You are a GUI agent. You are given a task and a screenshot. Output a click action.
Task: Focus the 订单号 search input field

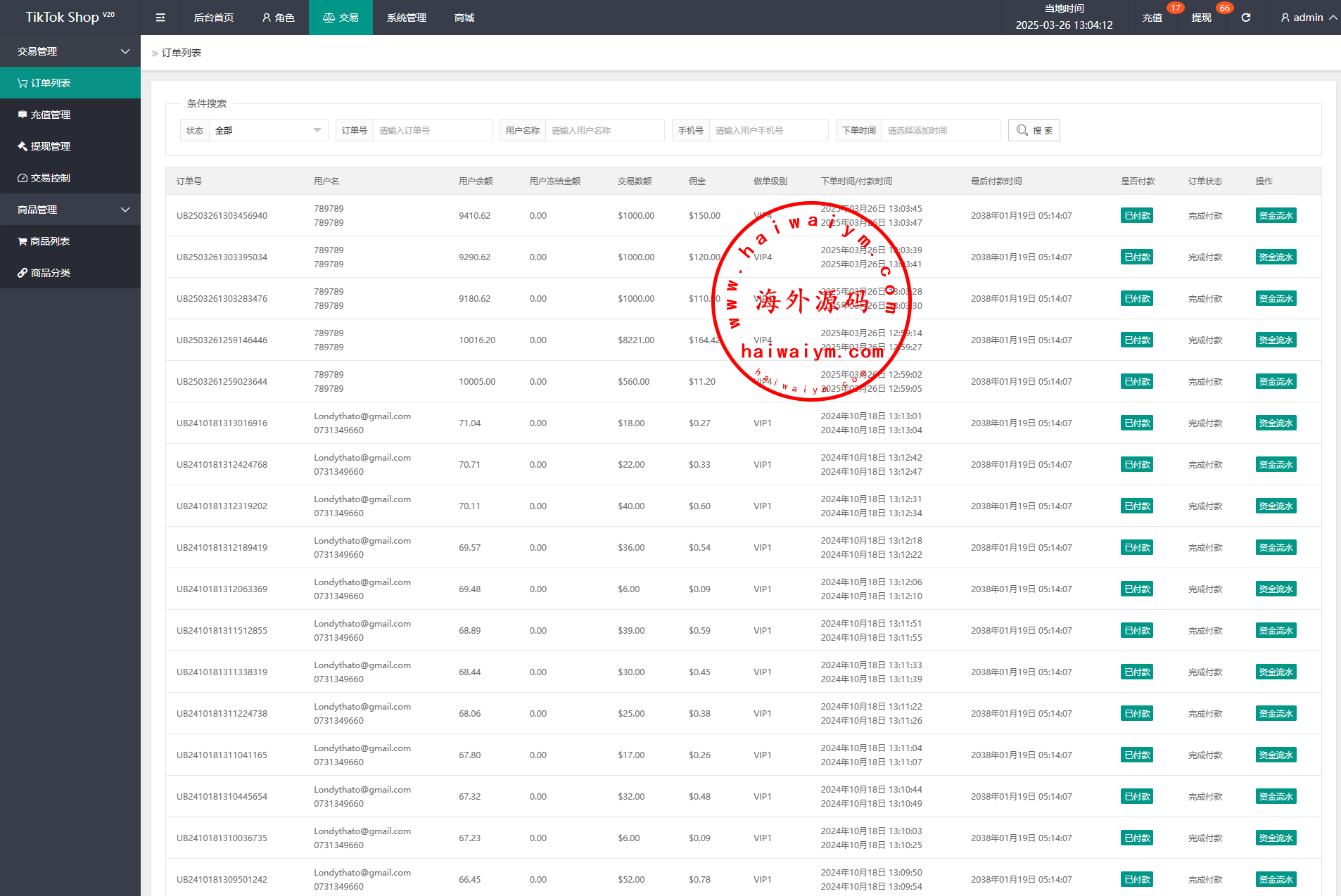[x=432, y=130]
